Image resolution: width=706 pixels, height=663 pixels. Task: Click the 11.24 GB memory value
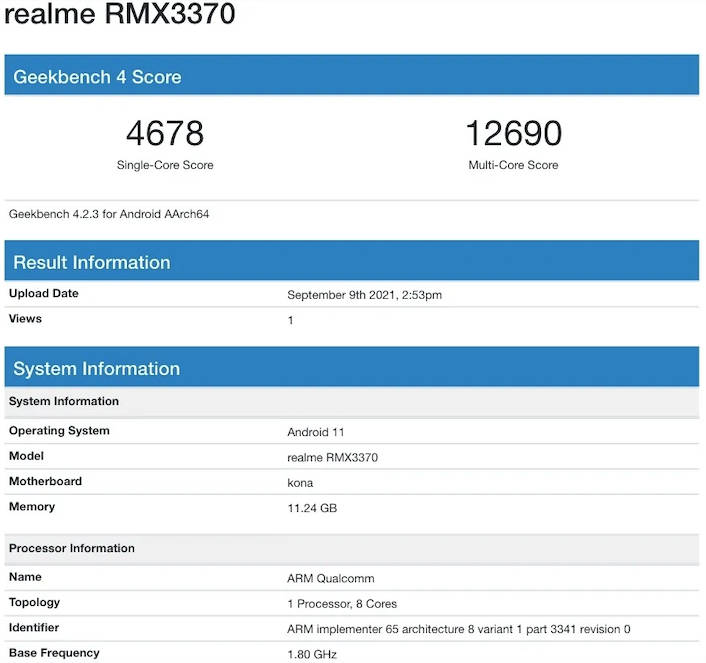[312, 508]
